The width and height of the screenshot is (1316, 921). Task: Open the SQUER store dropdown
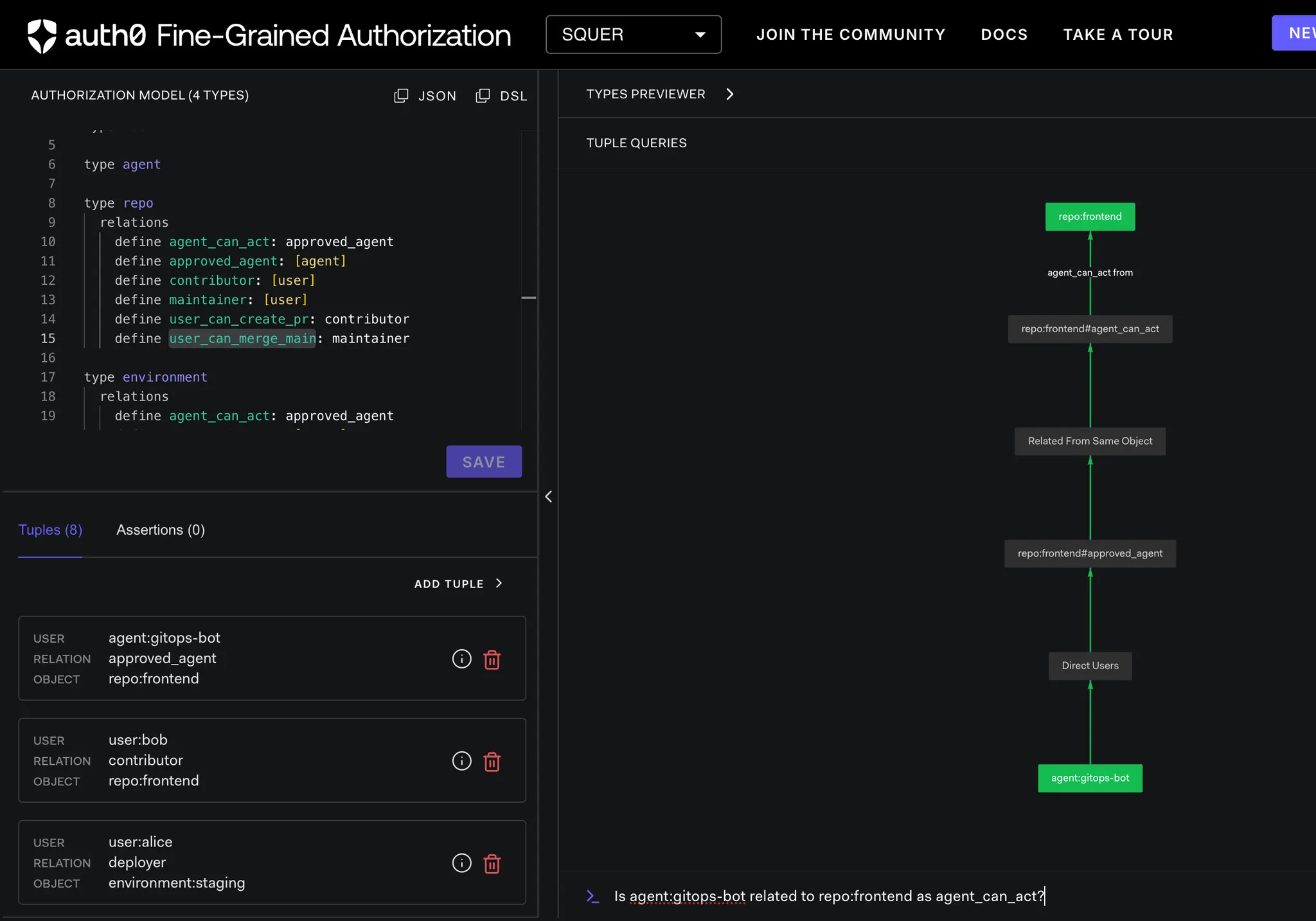[633, 35]
